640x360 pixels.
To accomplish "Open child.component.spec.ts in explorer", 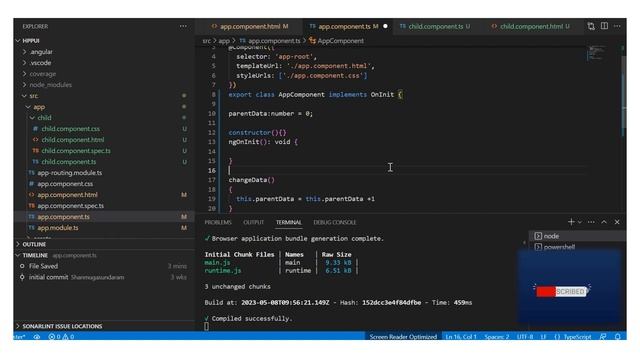I will (x=76, y=151).
